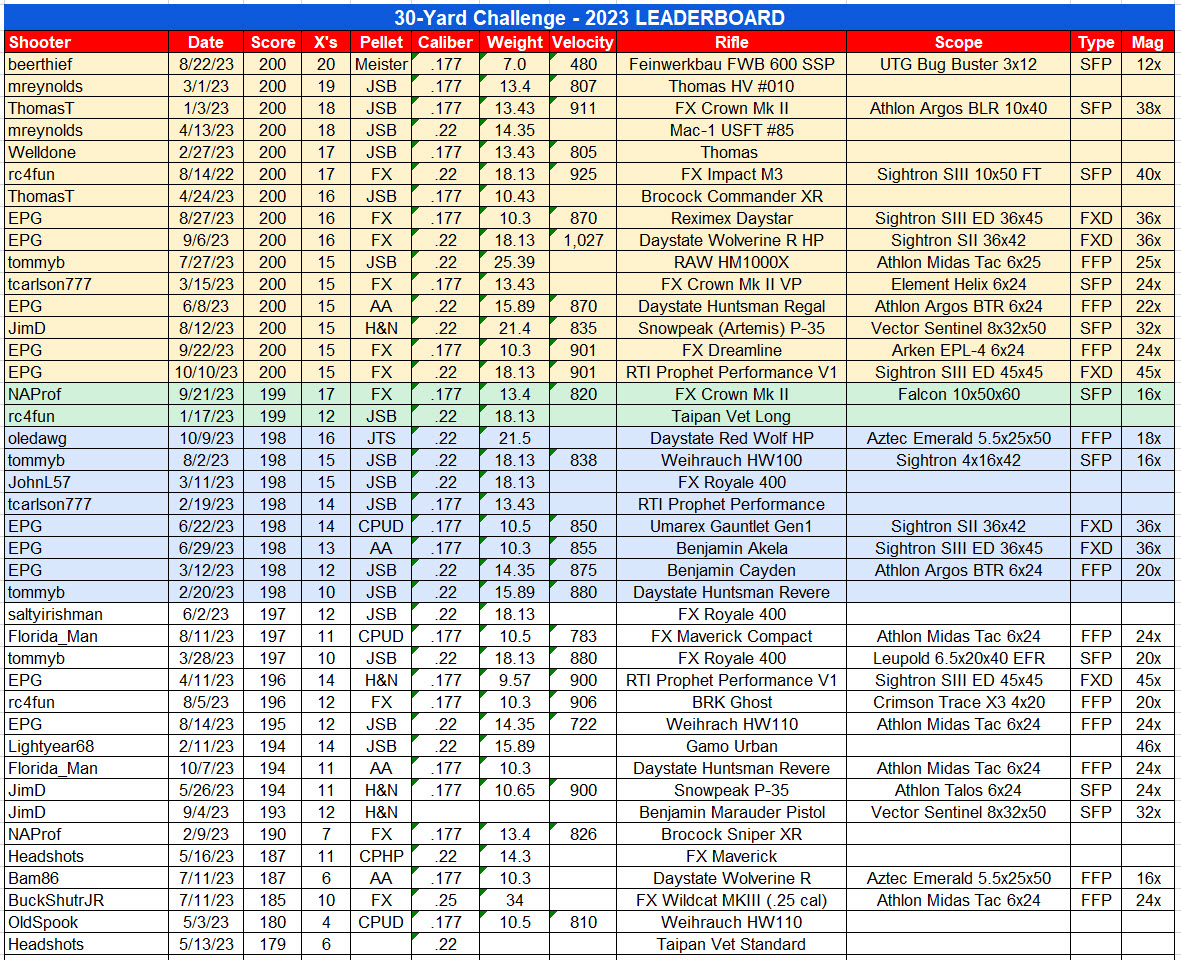The image size is (1181, 960).
Task: Click the pellet cell 'JTS'
Action: point(381,438)
